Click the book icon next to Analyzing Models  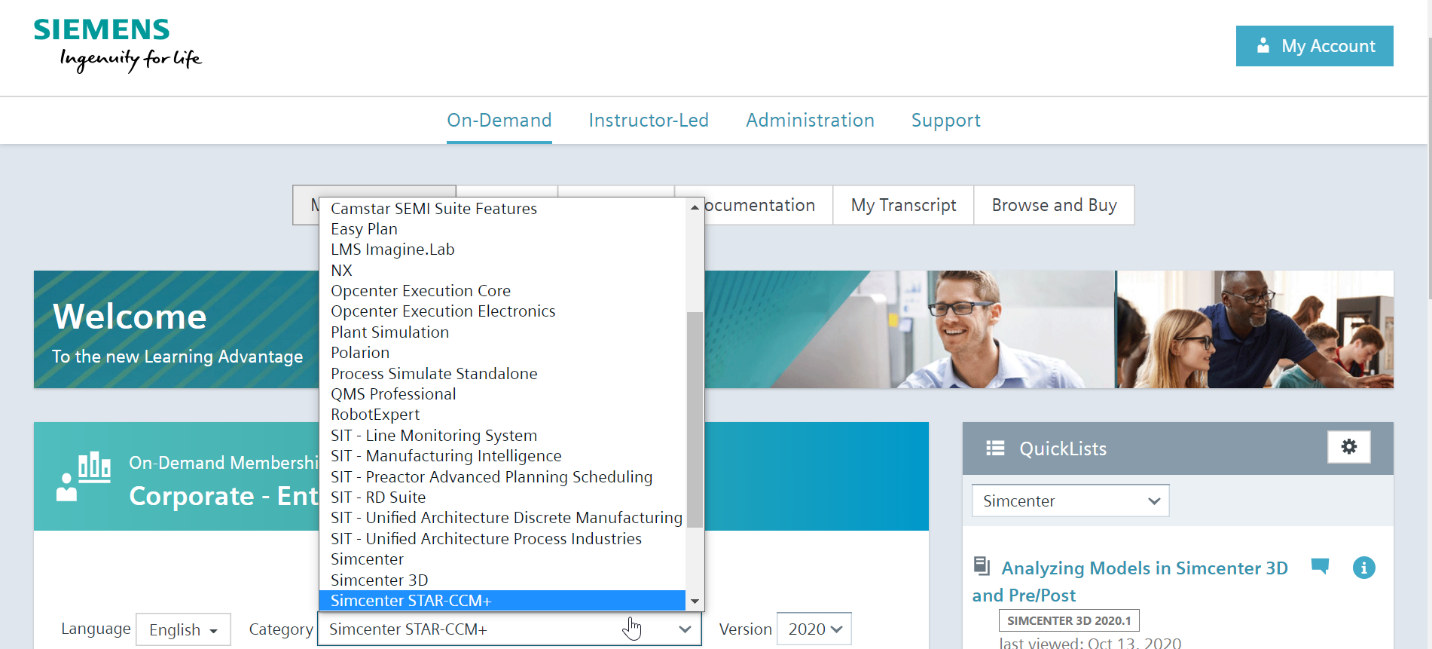[982, 567]
